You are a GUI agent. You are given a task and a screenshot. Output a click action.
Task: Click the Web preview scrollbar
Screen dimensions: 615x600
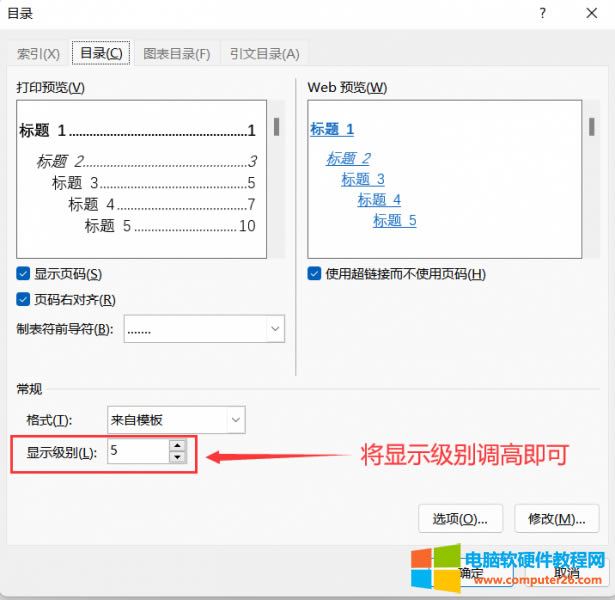coord(590,128)
